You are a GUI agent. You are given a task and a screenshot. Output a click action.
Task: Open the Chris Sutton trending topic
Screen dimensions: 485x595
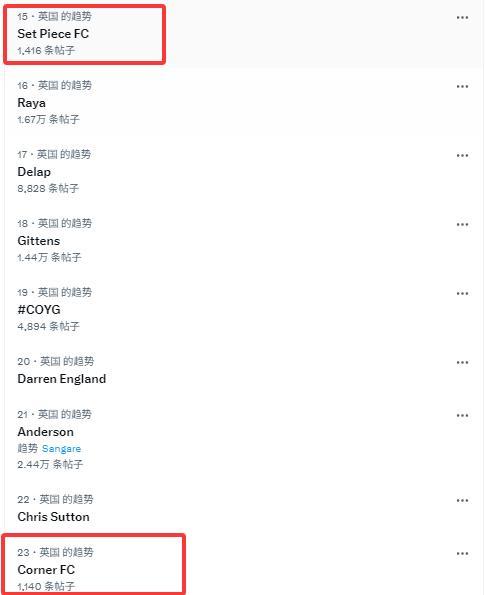click(54, 517)
